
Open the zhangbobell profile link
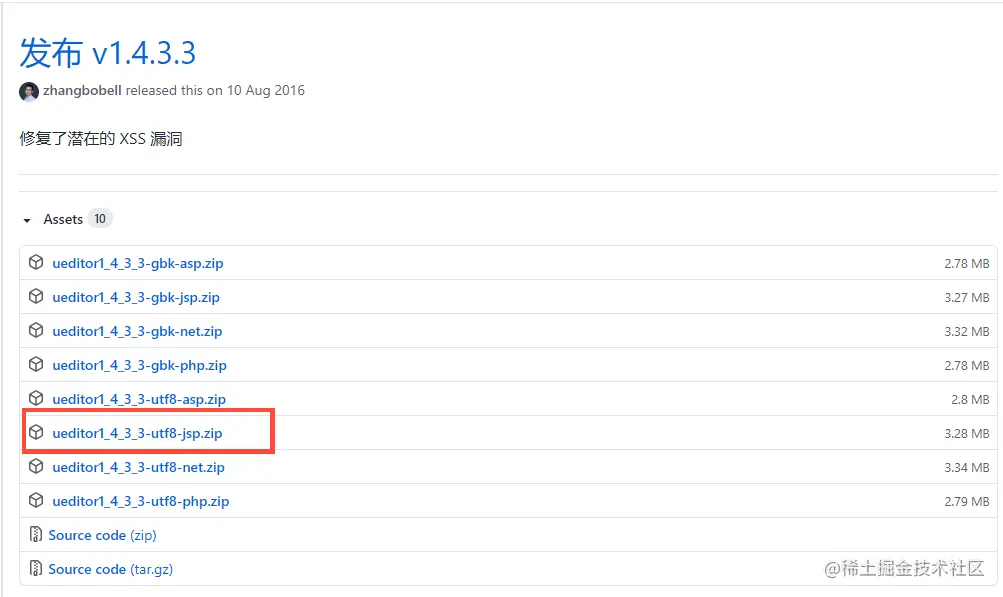click(x=82, y=90)
